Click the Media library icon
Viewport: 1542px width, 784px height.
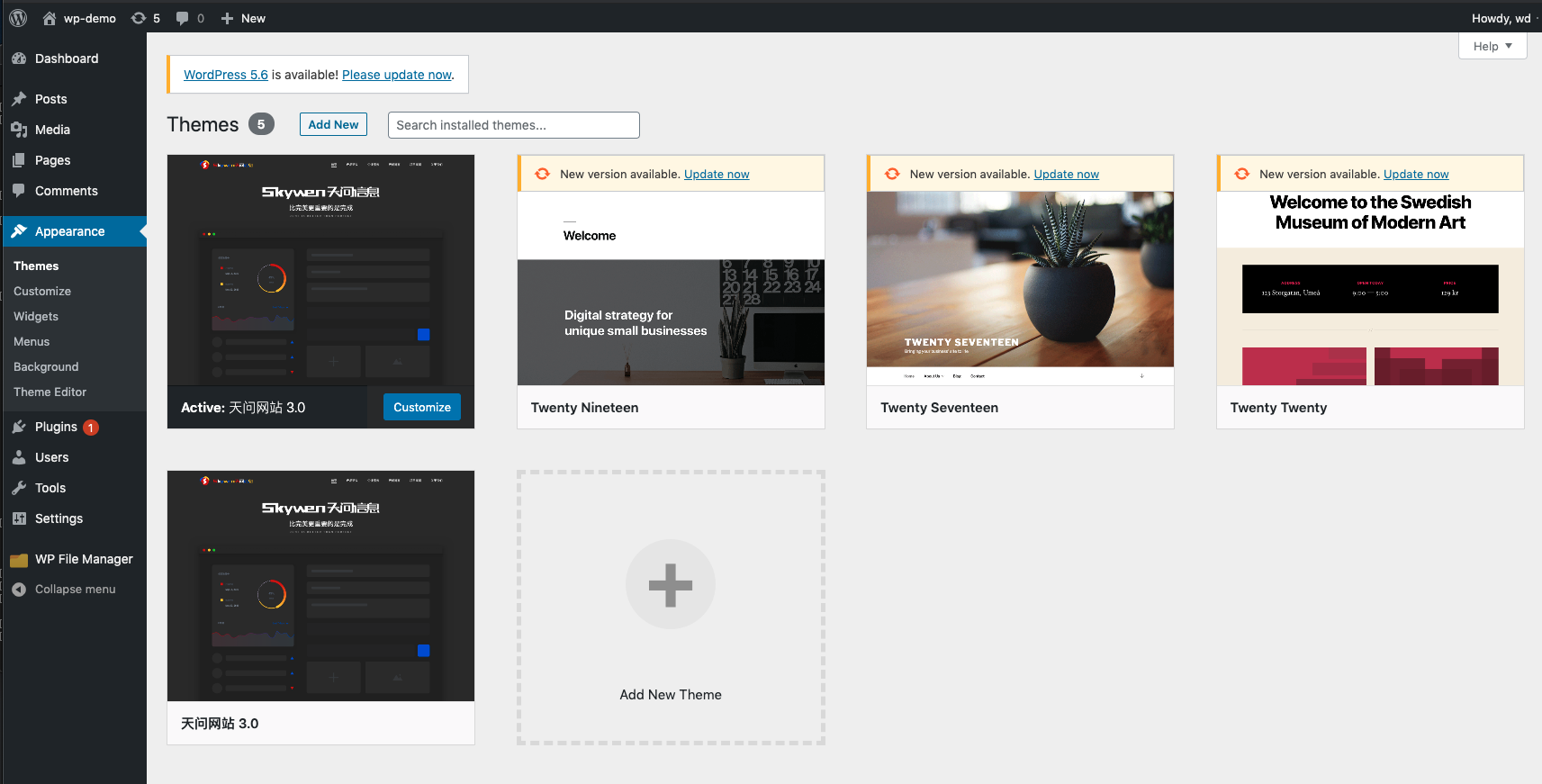[19, 130]
